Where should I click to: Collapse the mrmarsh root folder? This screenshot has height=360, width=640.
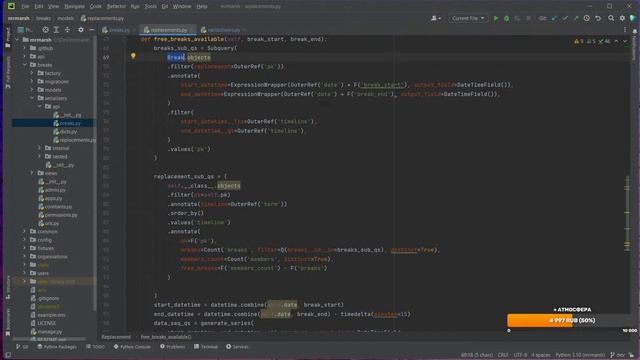(17, 40)
